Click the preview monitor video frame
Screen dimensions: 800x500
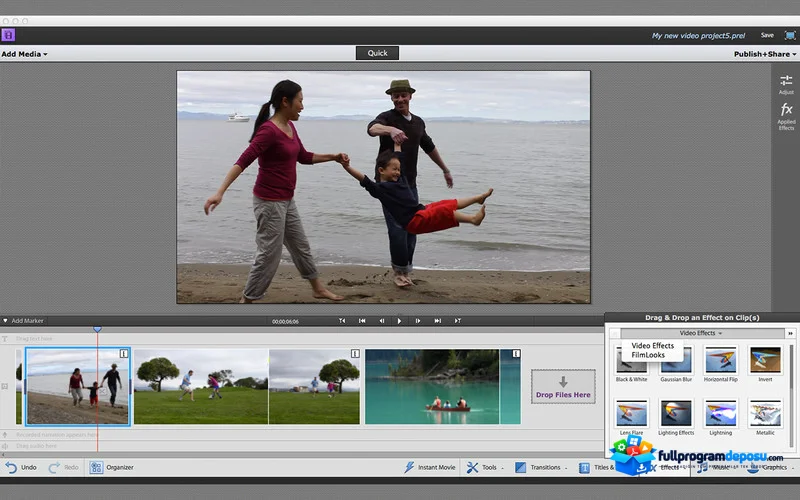383,187
